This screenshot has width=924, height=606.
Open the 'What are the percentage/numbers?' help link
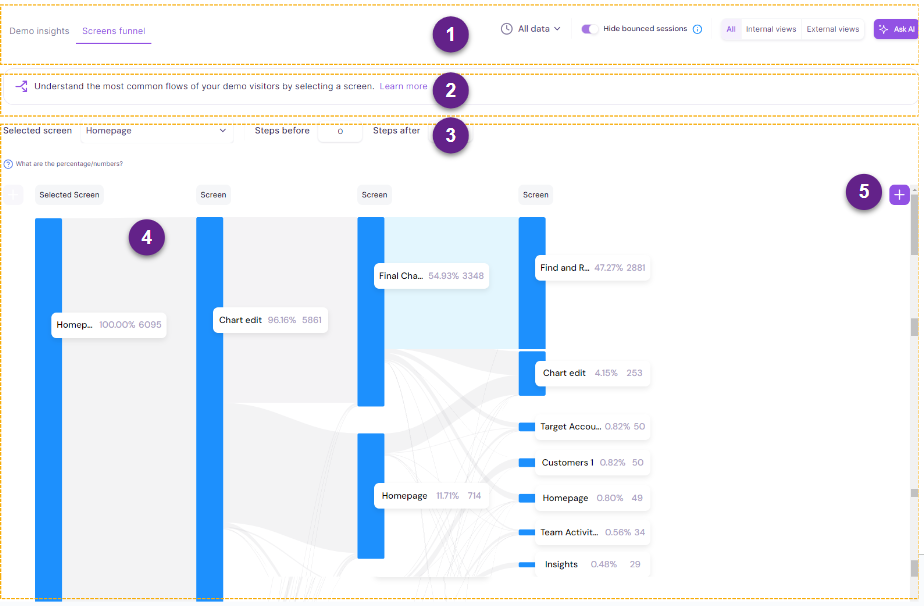(69, 164)
